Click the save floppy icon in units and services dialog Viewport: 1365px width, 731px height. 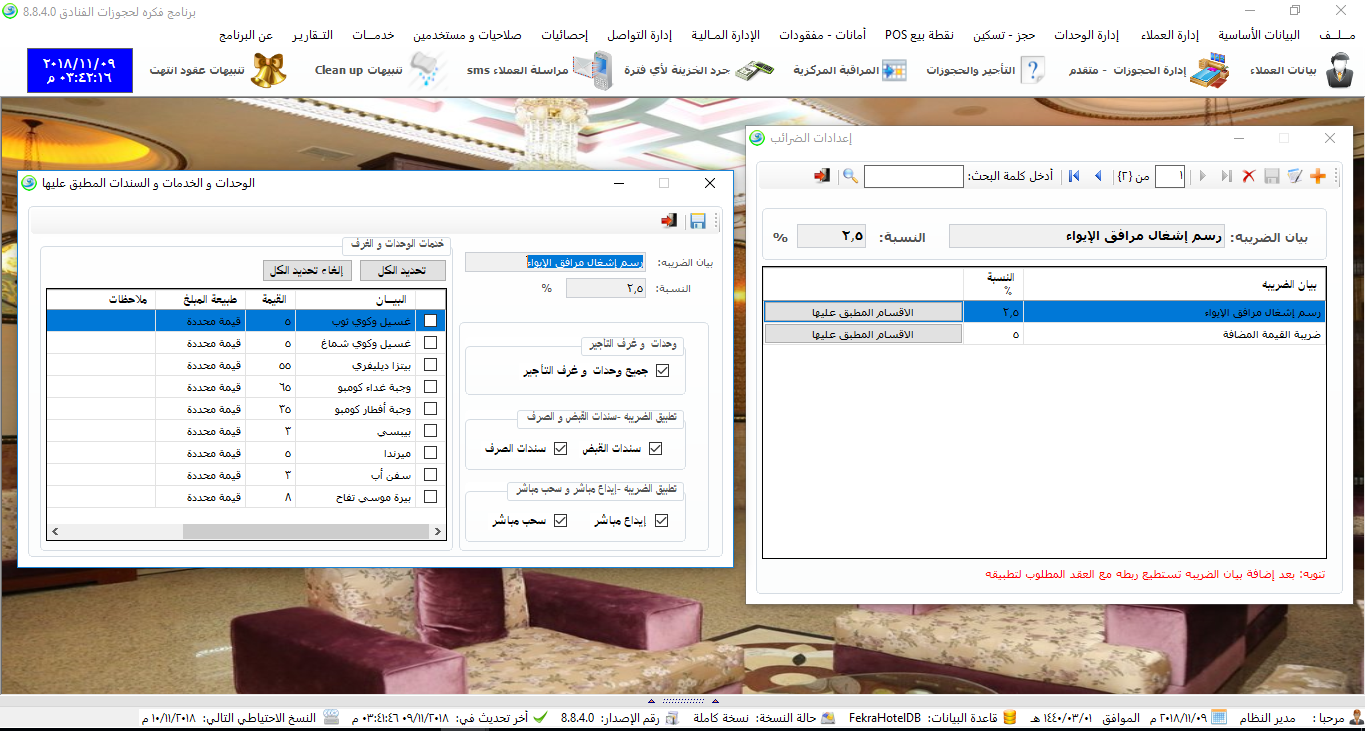697,221
